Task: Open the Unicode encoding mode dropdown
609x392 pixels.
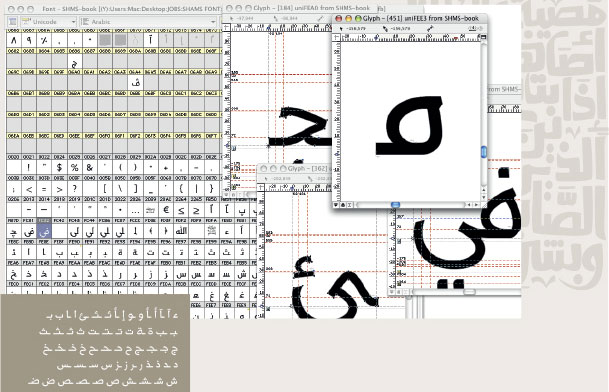Action: (49, 22)
